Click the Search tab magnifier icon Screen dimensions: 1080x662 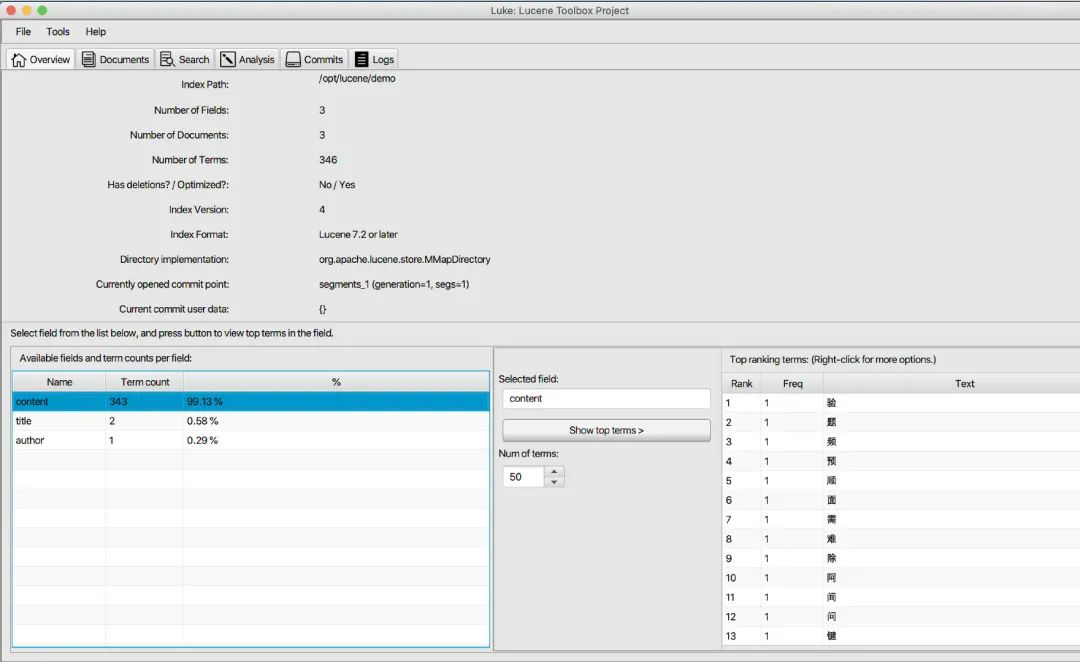pos(167,59)
